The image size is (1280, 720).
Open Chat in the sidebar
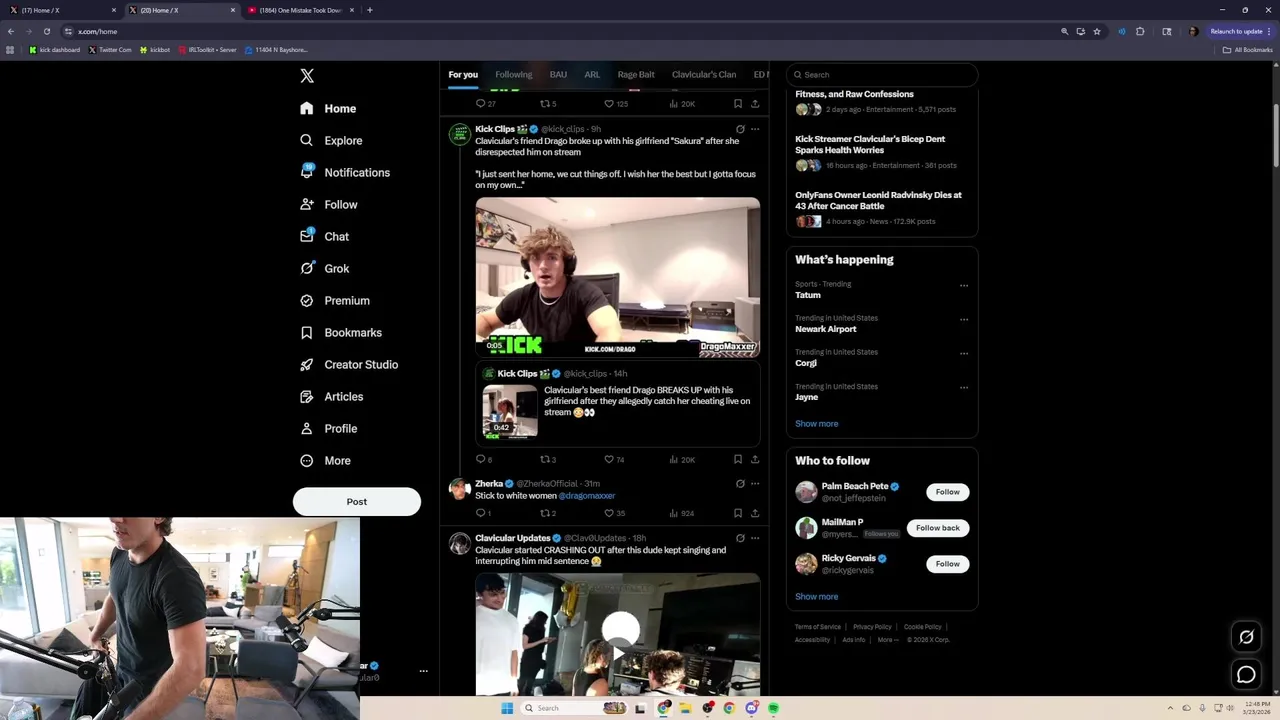tap(324, 236)
